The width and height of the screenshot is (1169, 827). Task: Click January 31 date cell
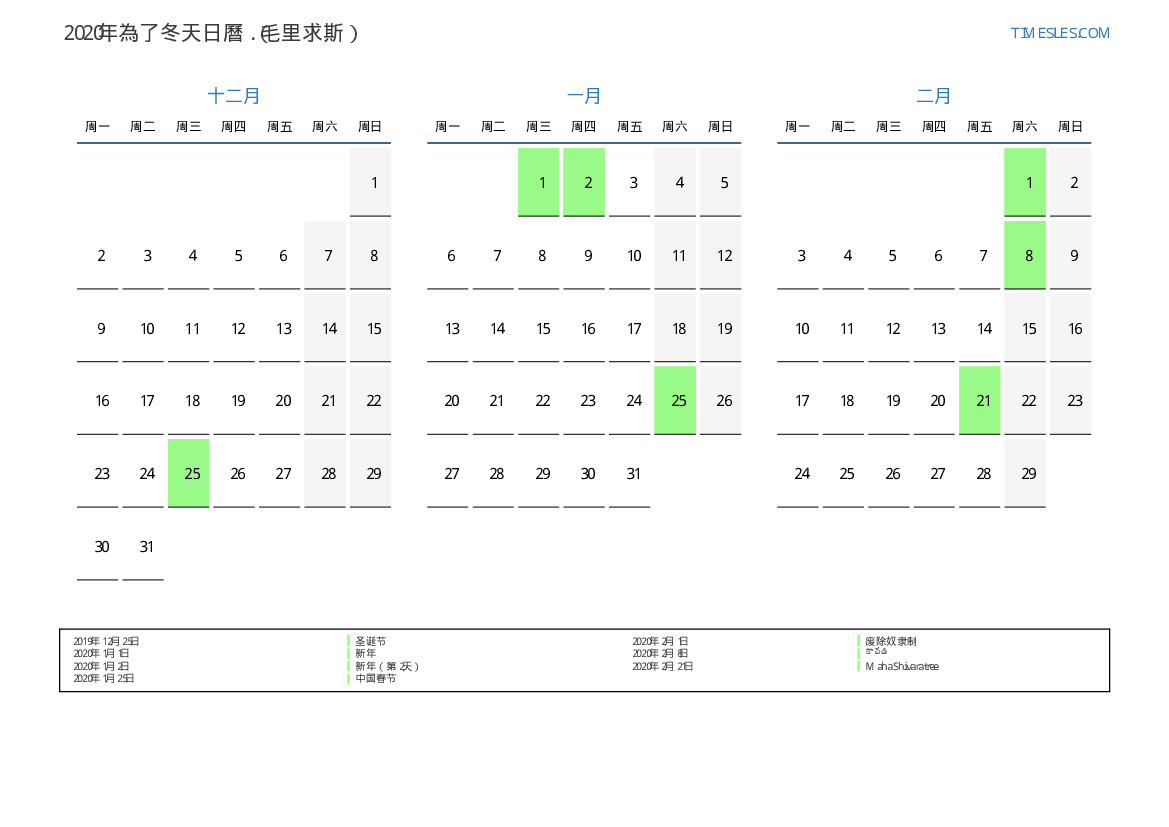click(630, 473)
